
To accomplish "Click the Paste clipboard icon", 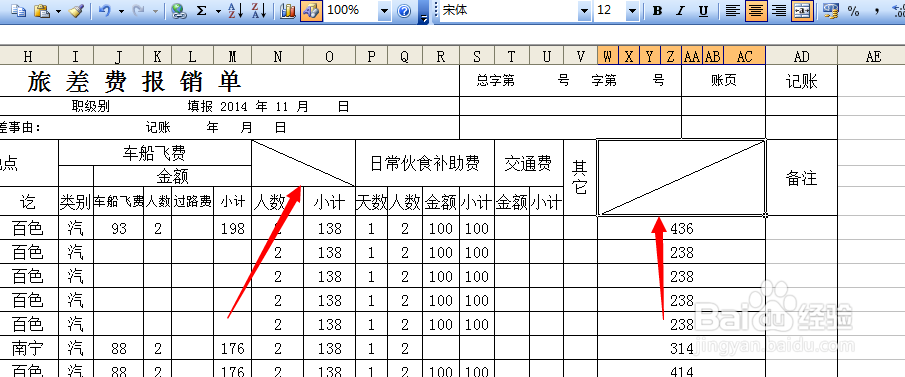I will pyautogui.click(x=42, y=10).
